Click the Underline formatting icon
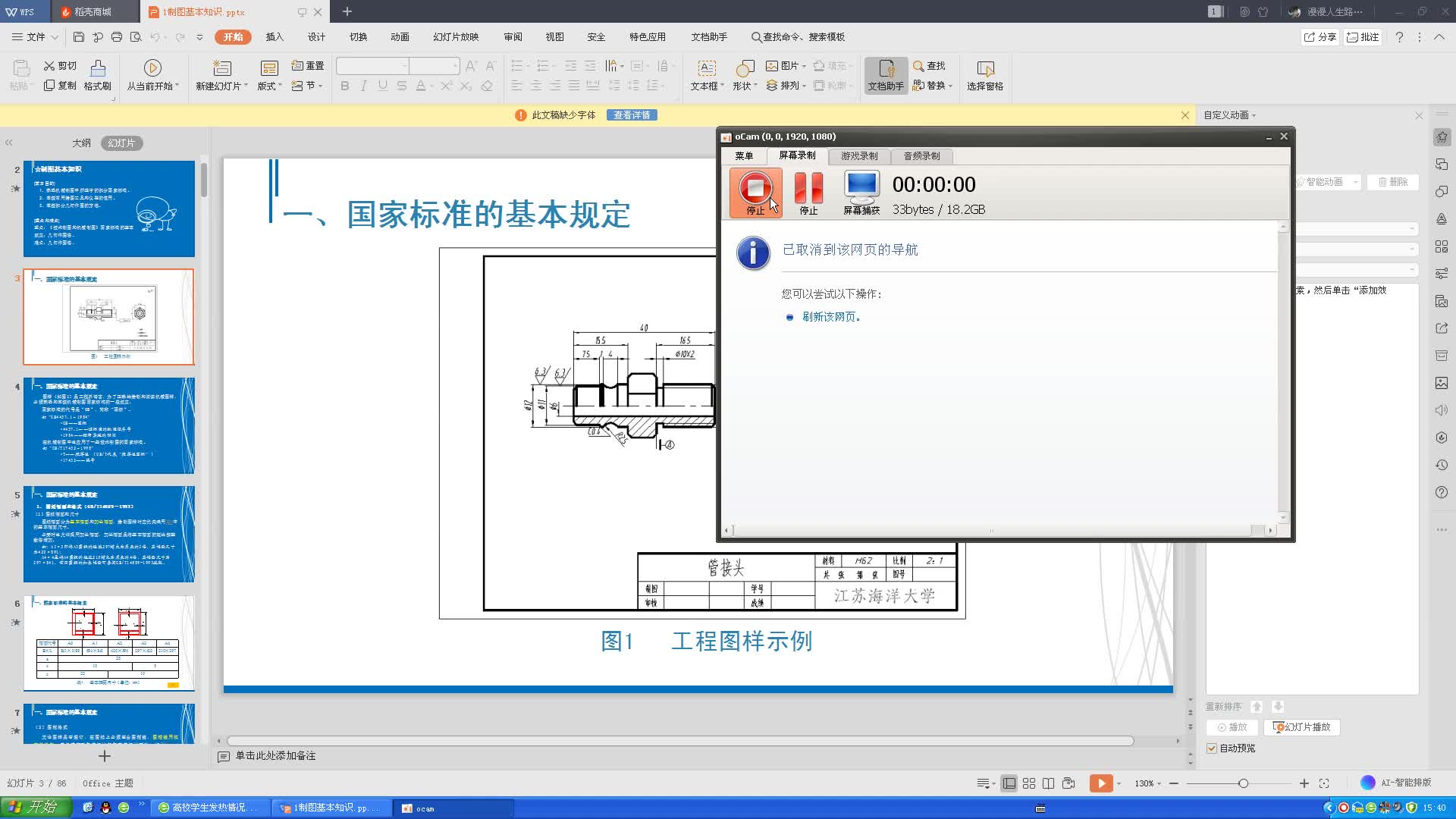The width and height of the screenshot is (1456, 819). pyautogui.click(x=383, y=86)
